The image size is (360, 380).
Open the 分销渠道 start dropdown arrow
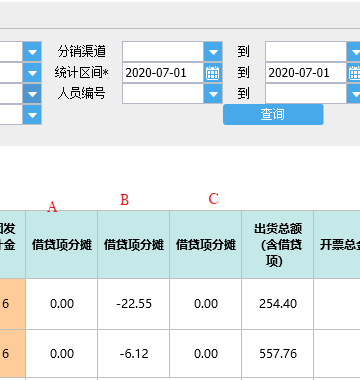tap(213, 52)
